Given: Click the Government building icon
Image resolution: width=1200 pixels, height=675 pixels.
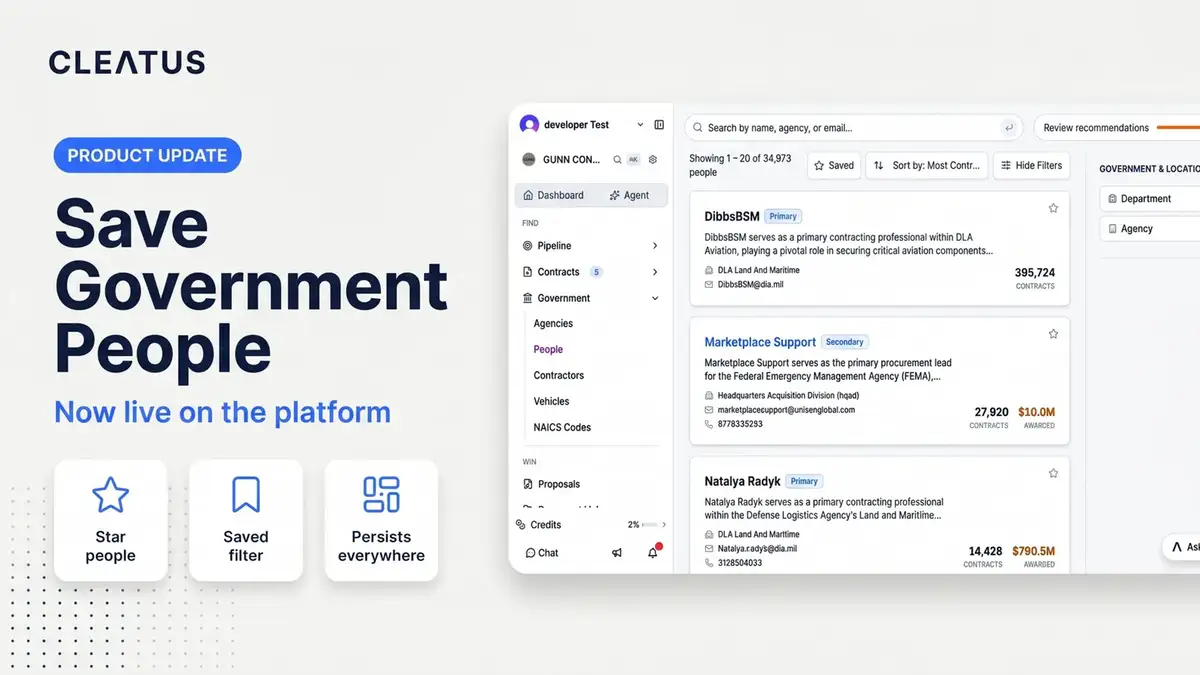Looking at the screenshot, I should point(528,298).
